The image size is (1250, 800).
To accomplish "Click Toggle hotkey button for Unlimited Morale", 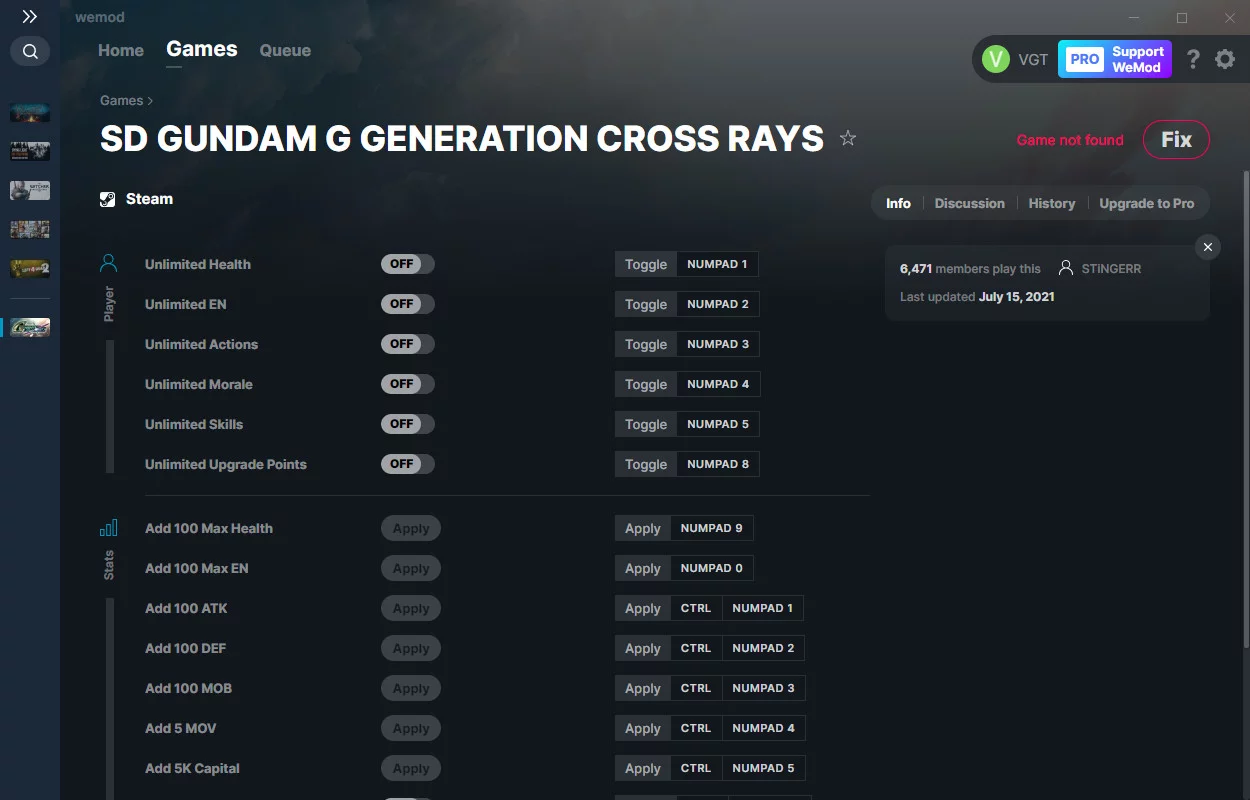I will tap(646, 384).
